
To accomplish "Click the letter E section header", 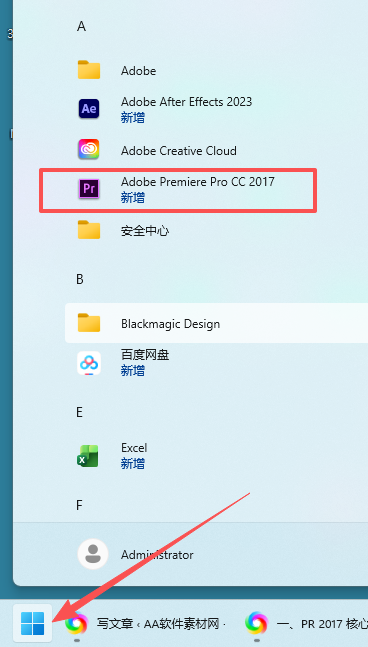I will click(80, 412).
